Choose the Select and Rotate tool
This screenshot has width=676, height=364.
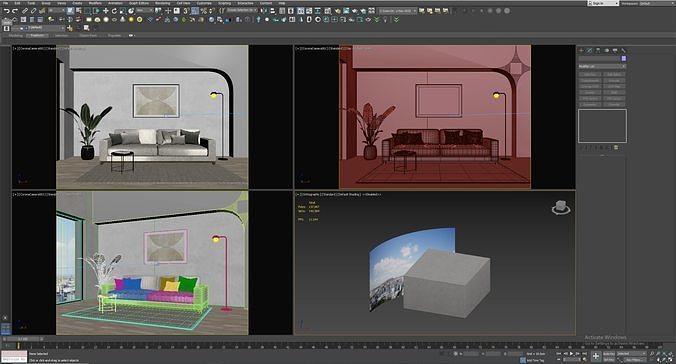point(114,11)
